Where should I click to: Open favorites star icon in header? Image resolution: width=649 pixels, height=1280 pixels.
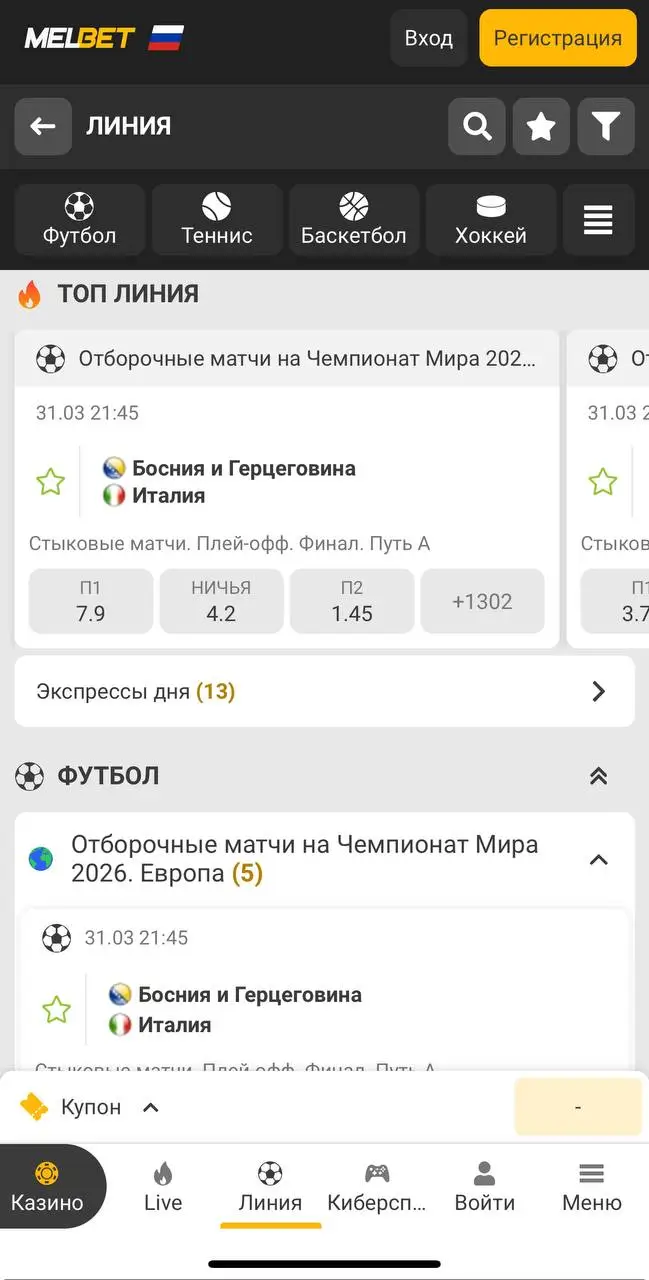(x=541, y=126)
